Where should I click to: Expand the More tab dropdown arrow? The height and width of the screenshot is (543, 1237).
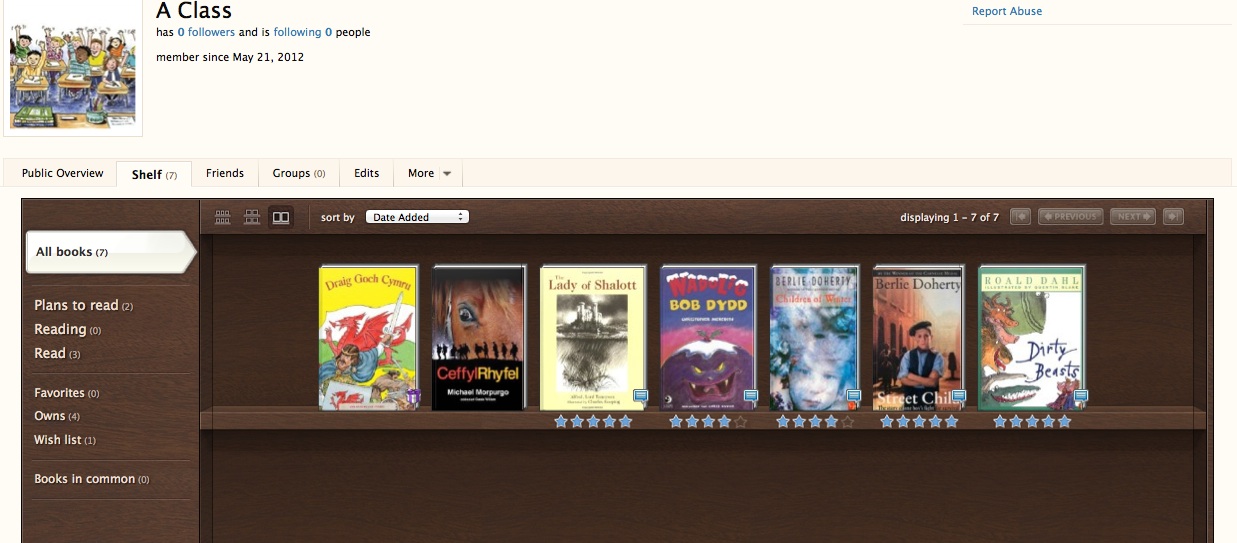pos(447,174)
